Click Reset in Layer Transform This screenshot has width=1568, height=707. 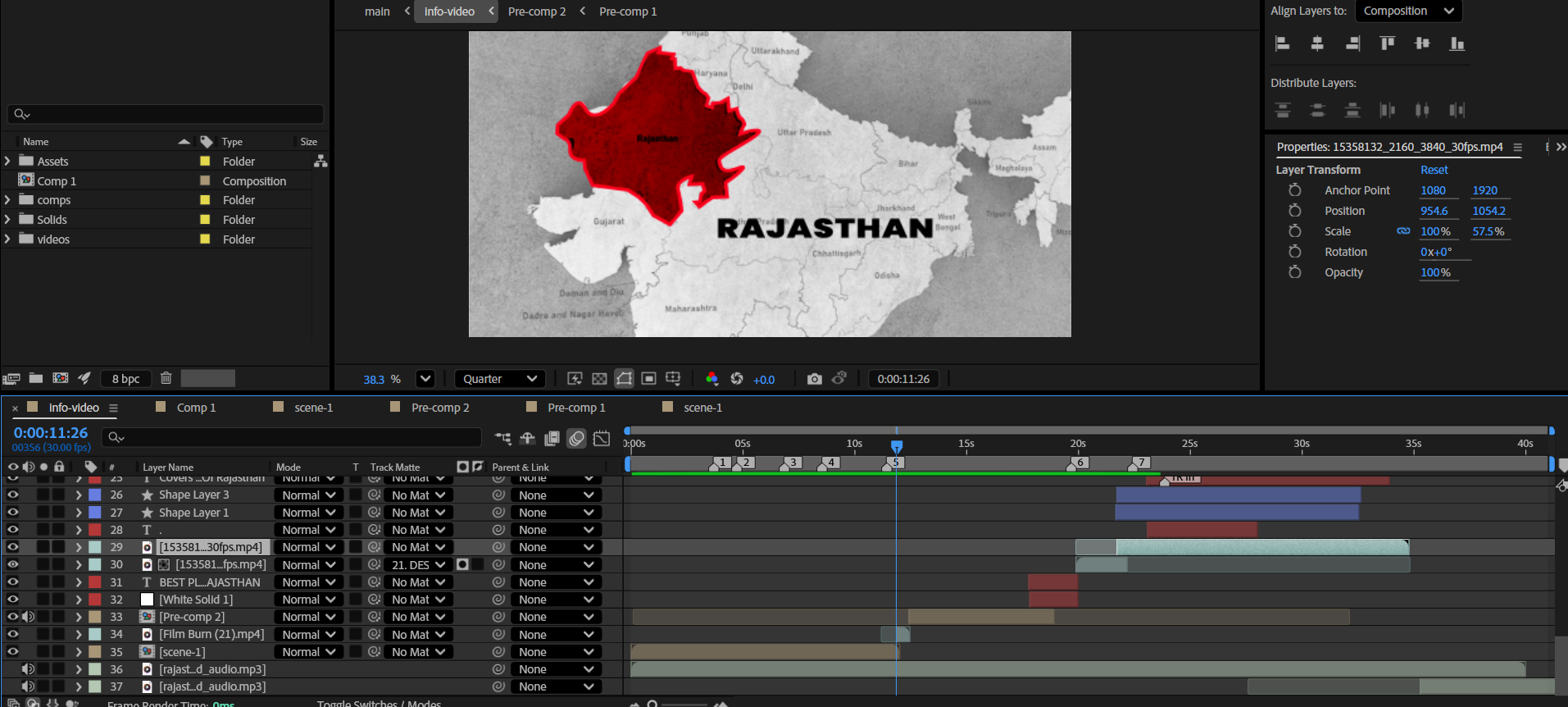(x=1434, y=170)
